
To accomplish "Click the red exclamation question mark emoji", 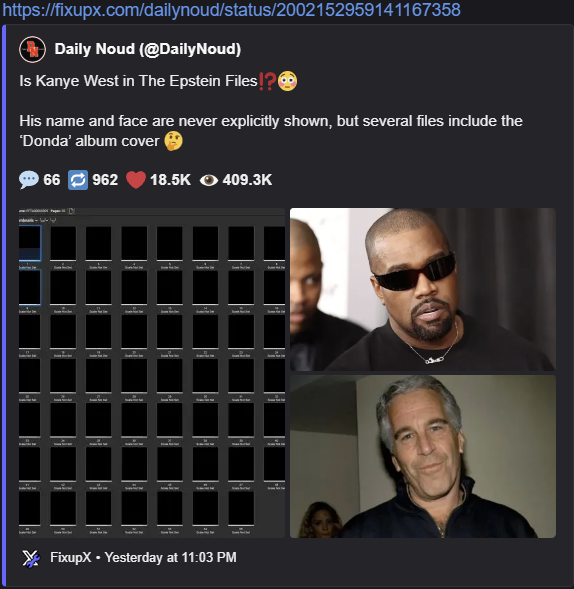I will [267, 81].
